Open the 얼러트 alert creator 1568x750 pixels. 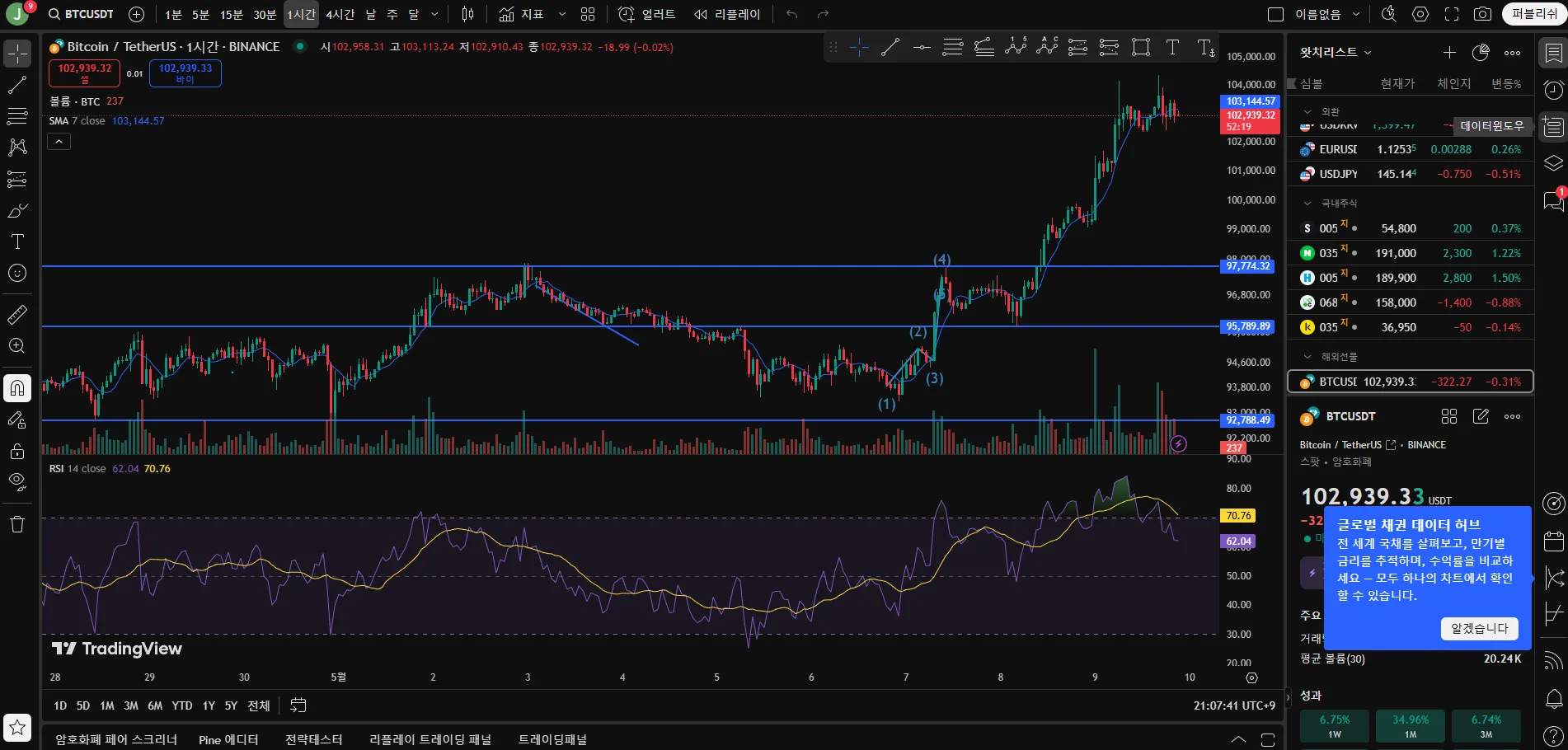tap(647, 14)
